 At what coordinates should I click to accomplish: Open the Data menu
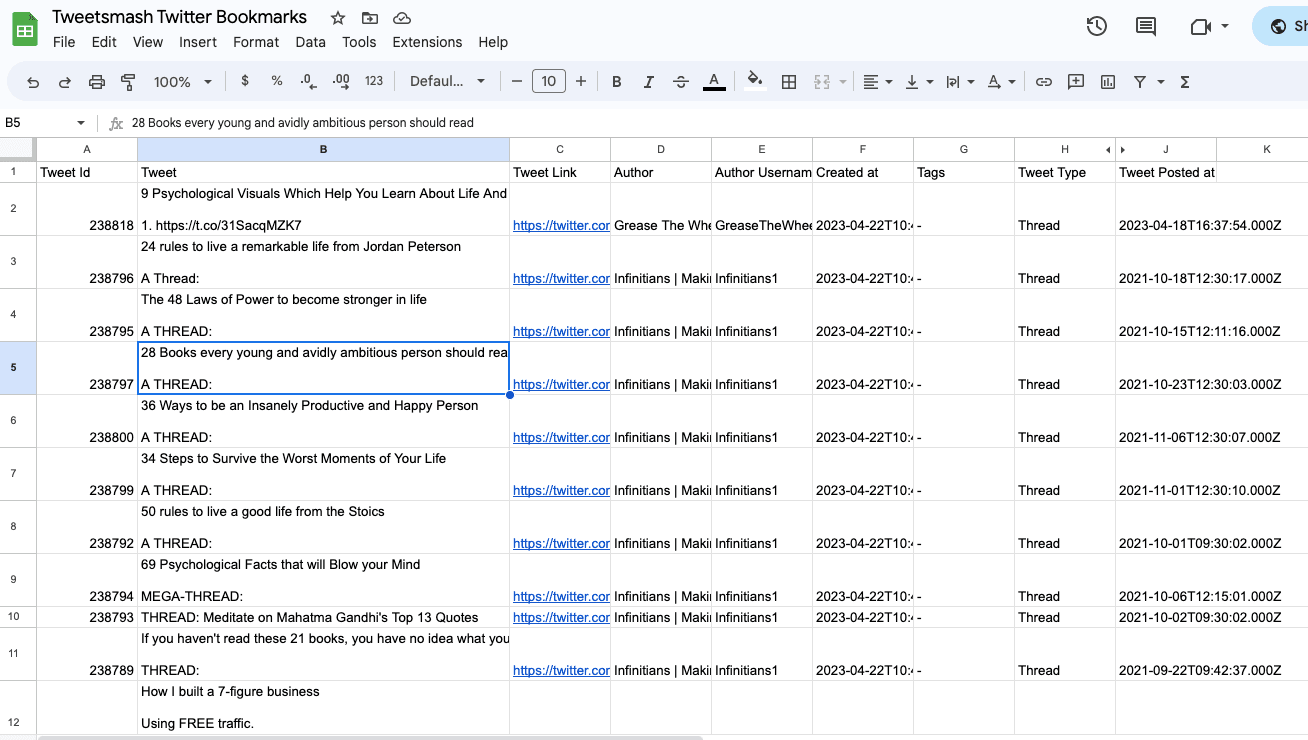[x=311, y=42]
